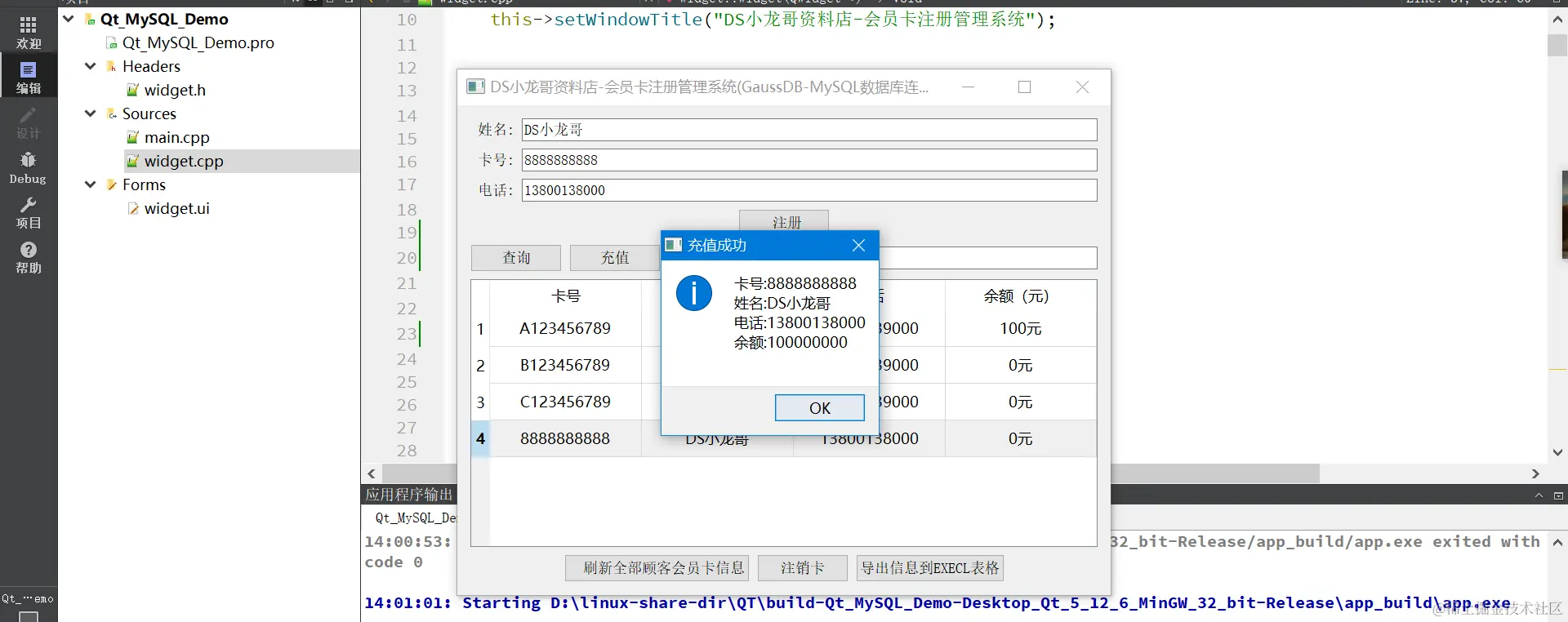The height and width of the screenshot is (622, 1568).
Task: Click OK in the 充值成功 dialog
Action: point(819,408)
